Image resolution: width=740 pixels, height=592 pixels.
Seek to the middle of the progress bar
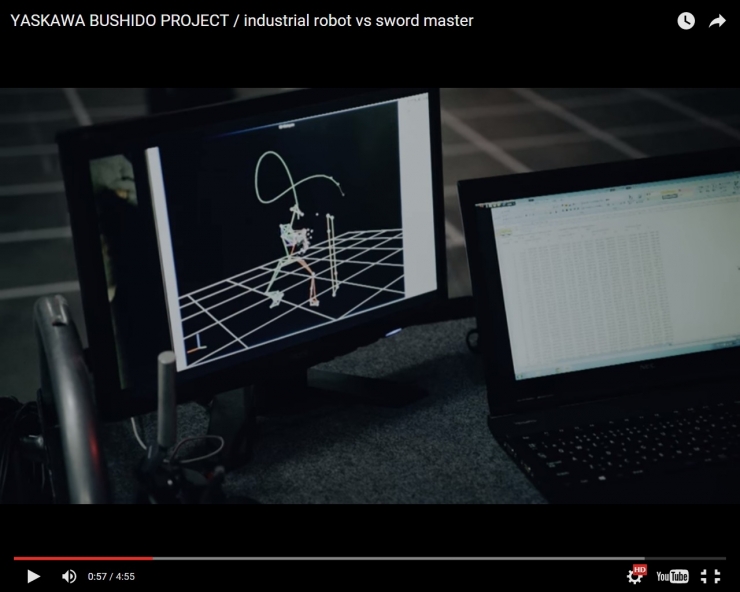coord(370,558)
